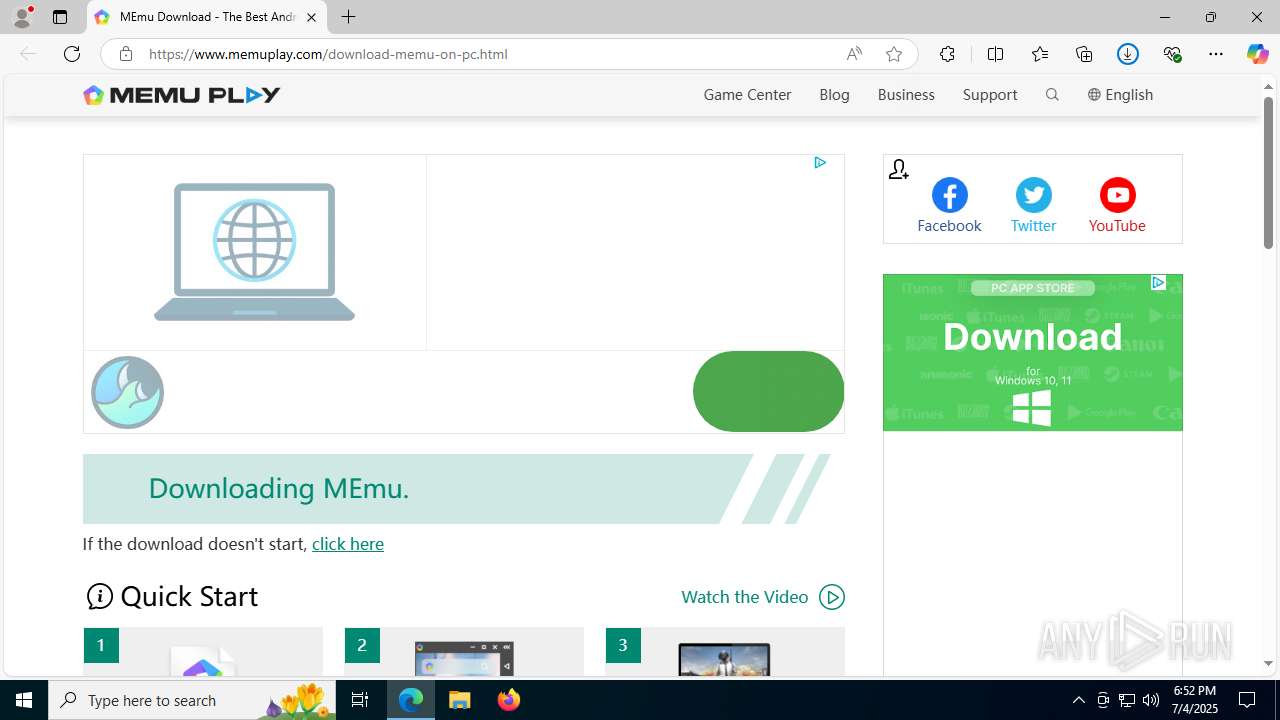Expand the English language selector
The image size is (1280, 720).
[x=1120, y=94]
